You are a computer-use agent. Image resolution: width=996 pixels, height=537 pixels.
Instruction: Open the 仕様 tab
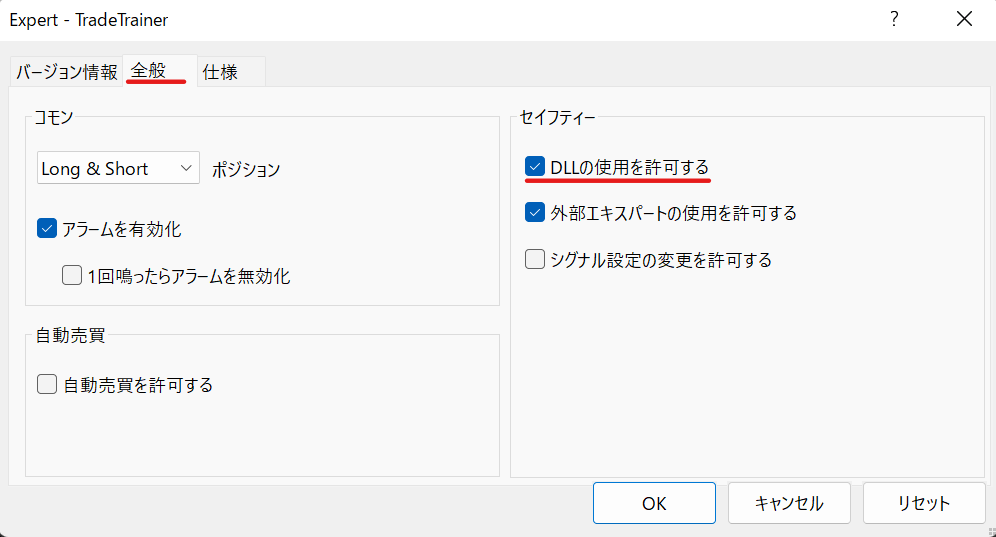pyautogui.click(x=220, y=72)
